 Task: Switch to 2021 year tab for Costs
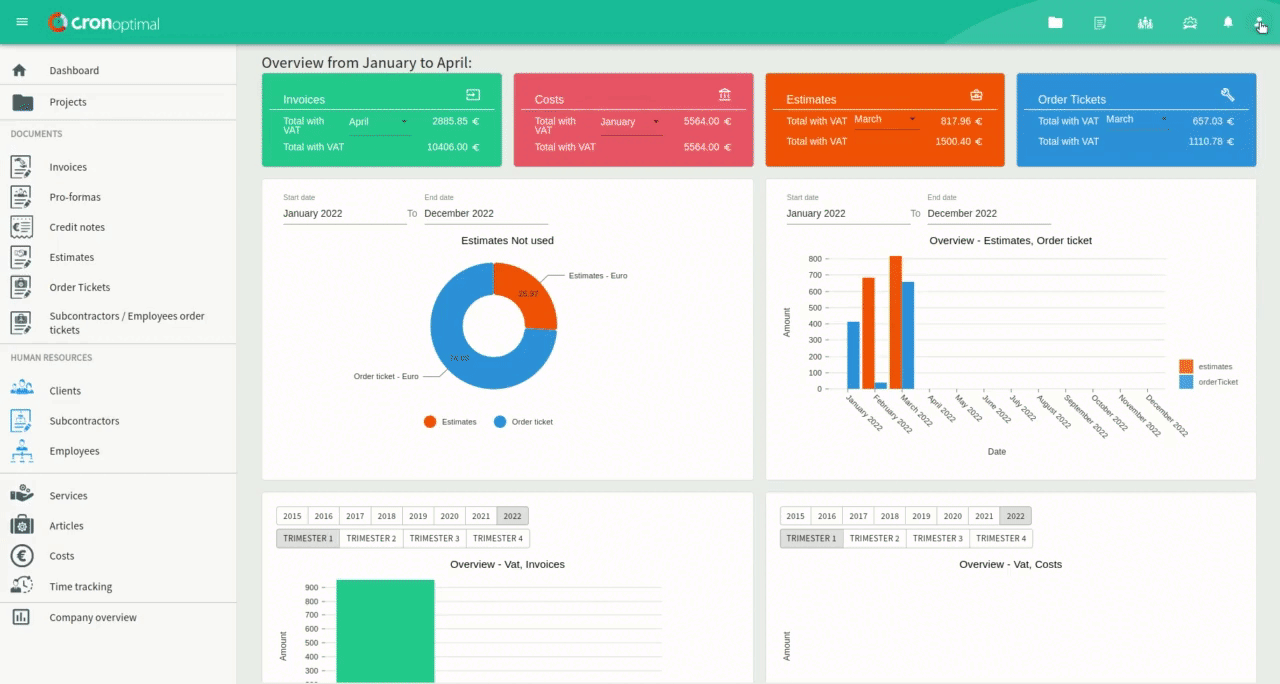(x=984, y=516)
